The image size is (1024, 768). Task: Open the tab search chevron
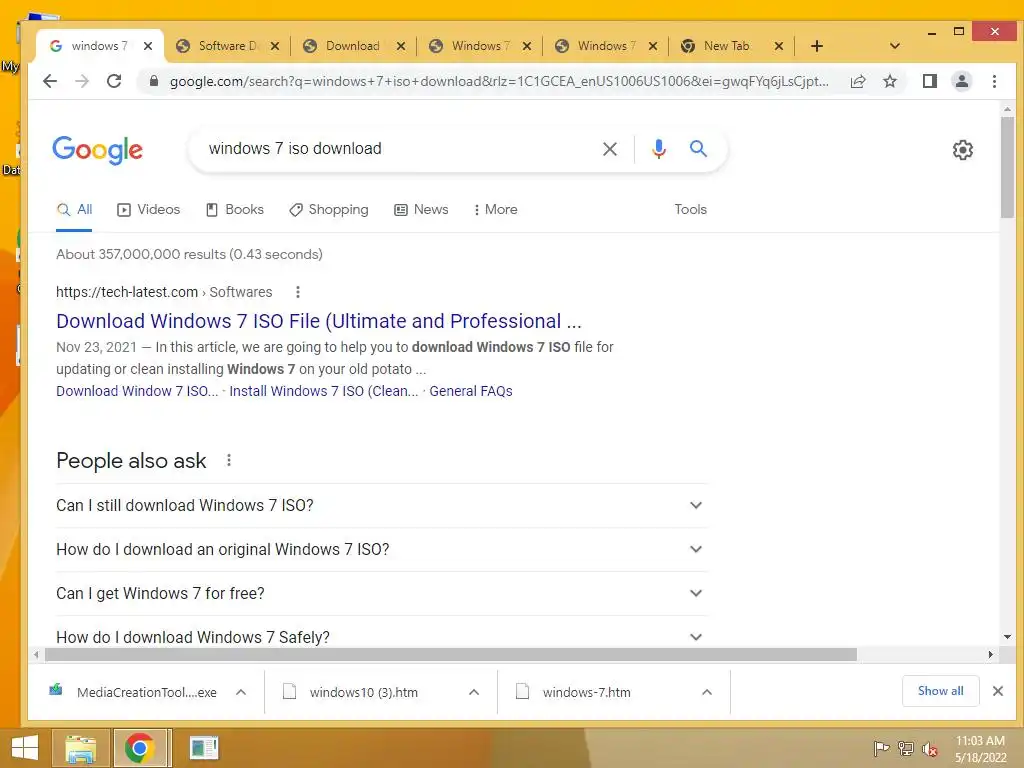pos(895,46)
